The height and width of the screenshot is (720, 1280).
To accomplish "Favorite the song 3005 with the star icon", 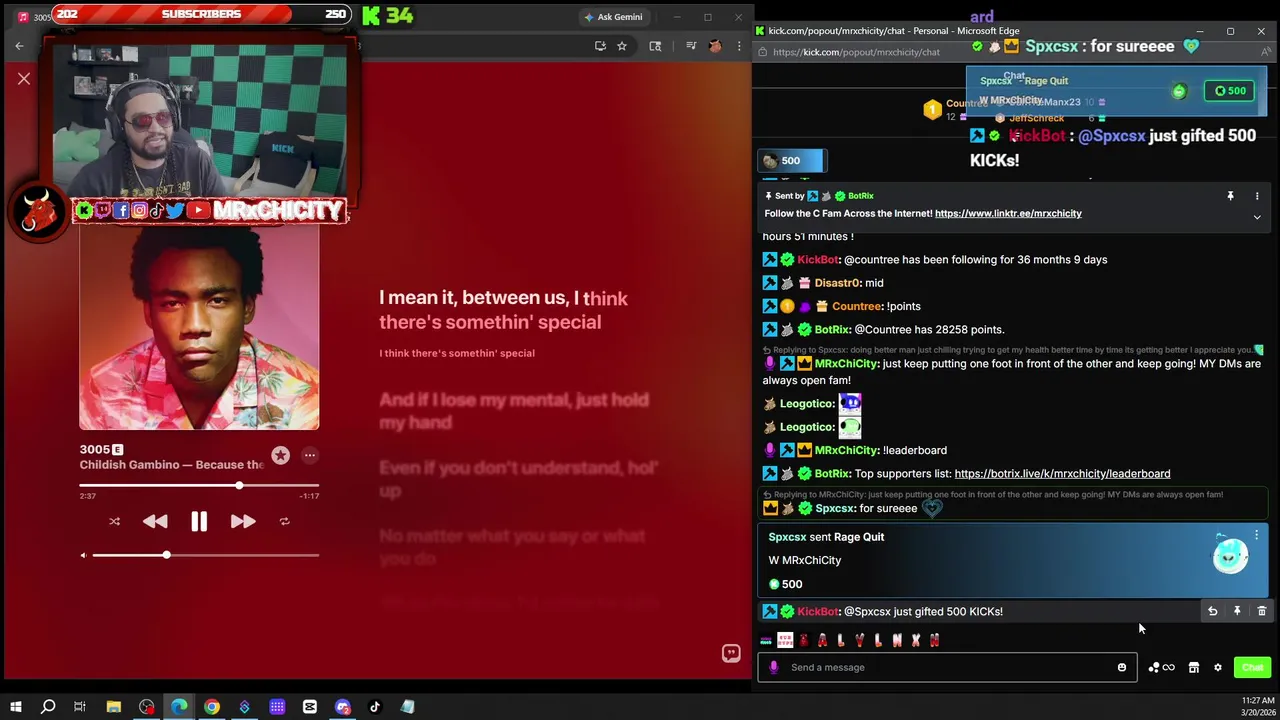I will point(280,455).
